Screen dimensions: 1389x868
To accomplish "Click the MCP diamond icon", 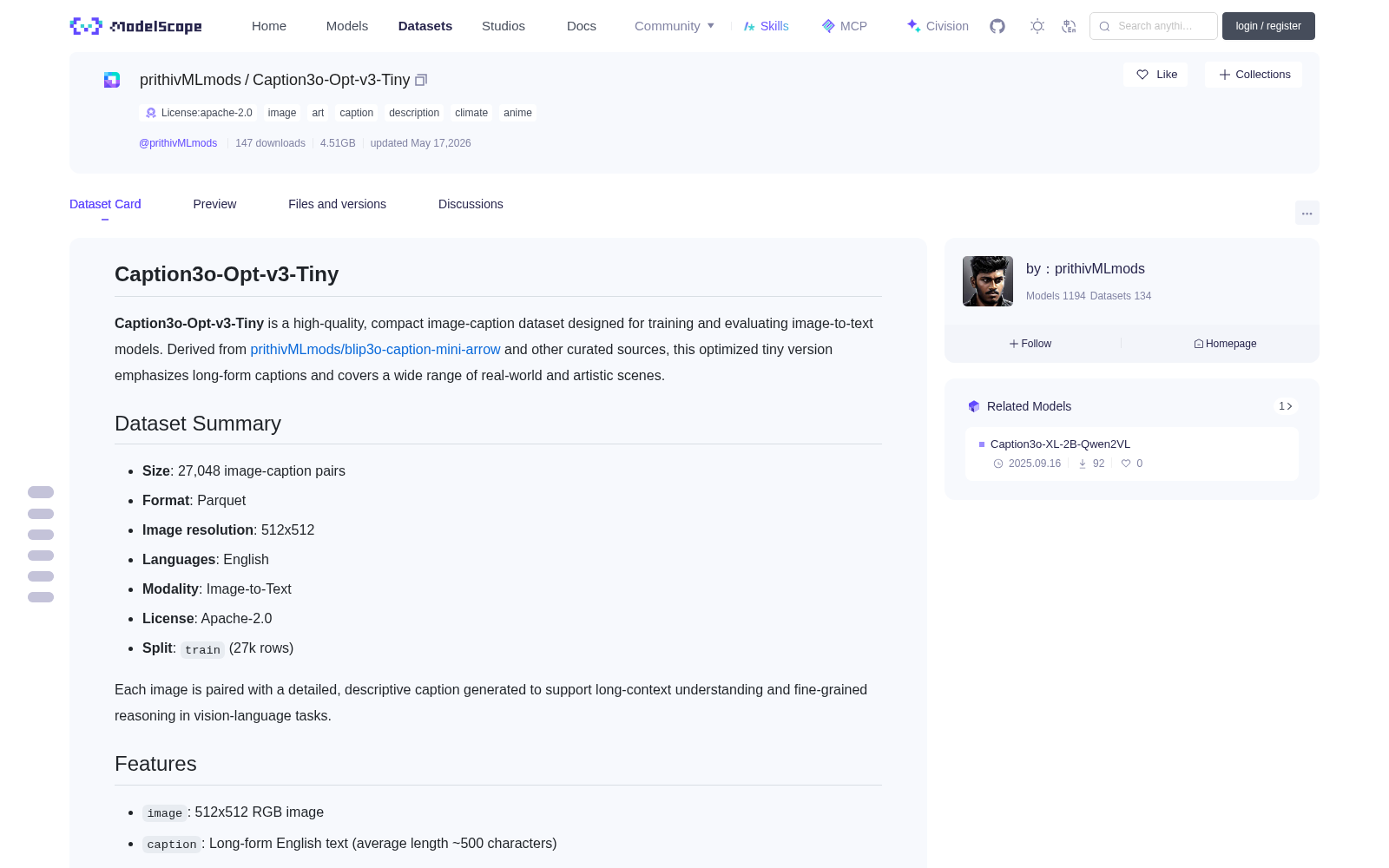I will coord(828,26).
